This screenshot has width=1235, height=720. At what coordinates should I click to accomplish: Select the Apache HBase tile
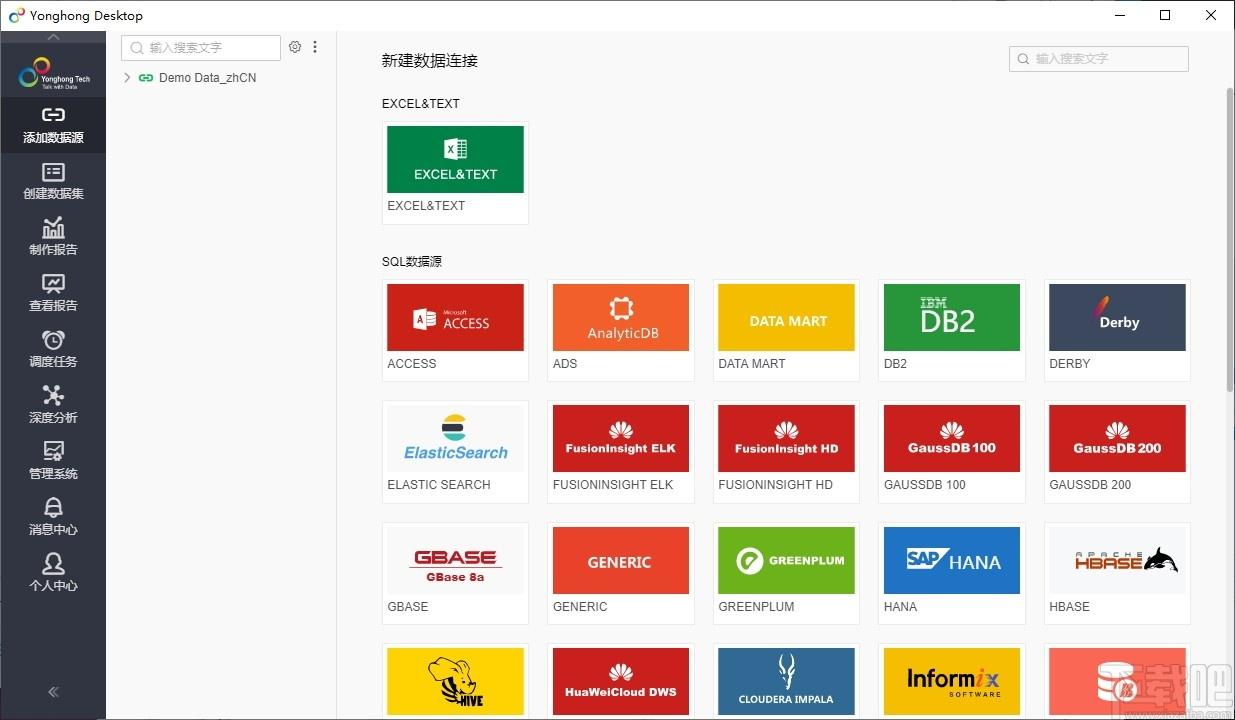1117,573
